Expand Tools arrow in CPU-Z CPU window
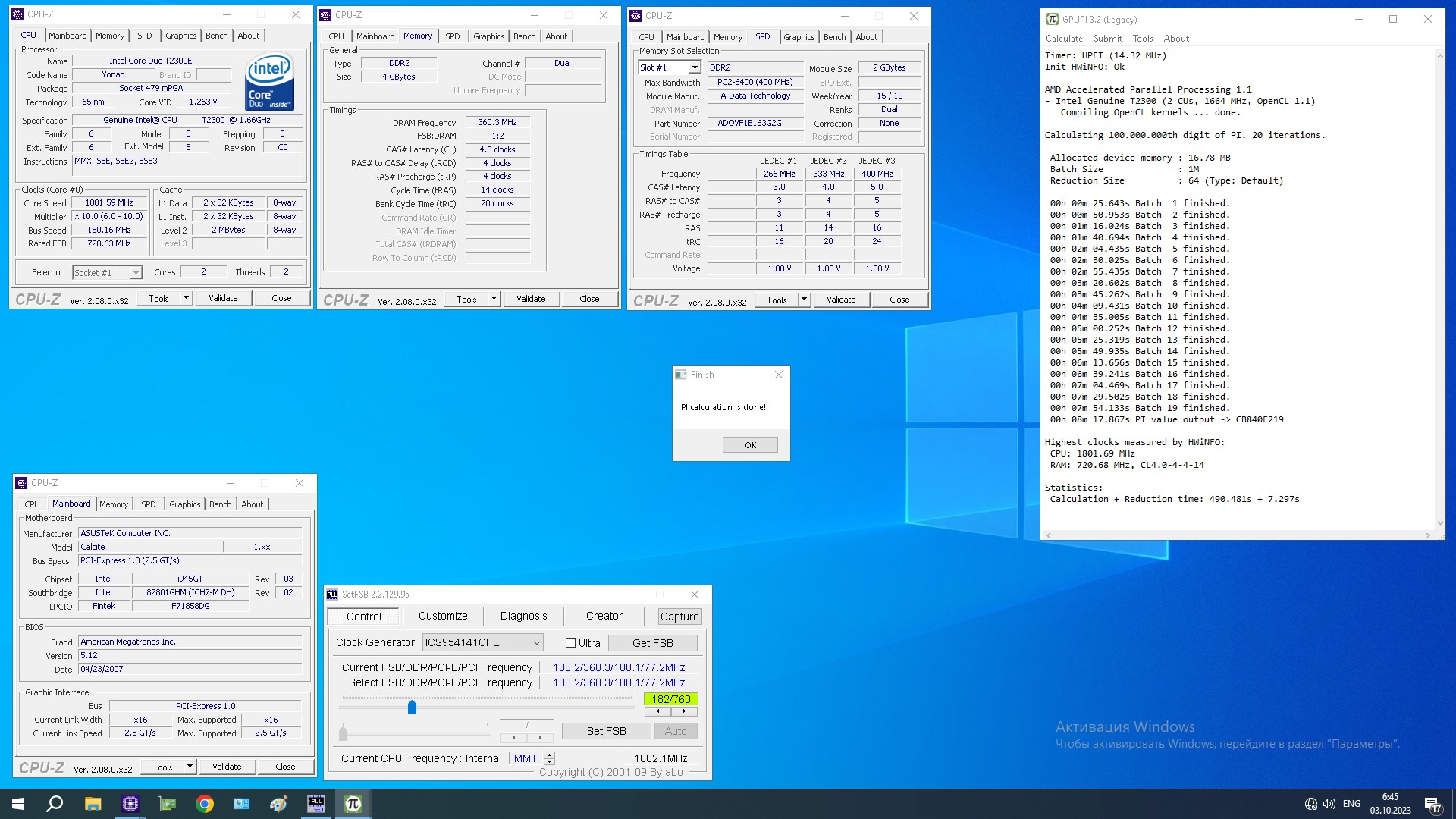The width and height of the screenshot is (1456, 819). coord(186,298)
